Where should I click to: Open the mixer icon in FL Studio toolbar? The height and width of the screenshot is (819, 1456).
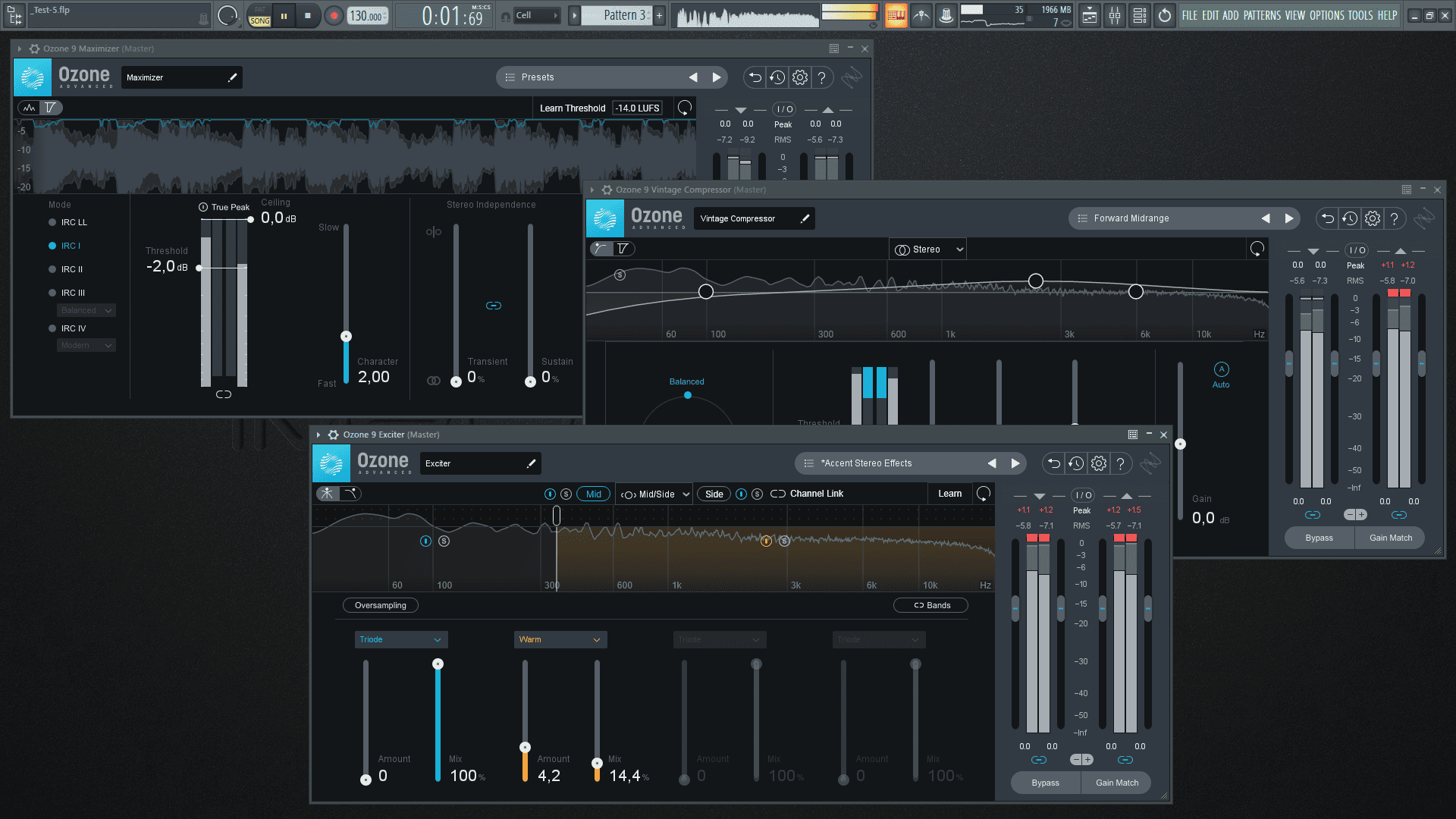pos(1115,15)
